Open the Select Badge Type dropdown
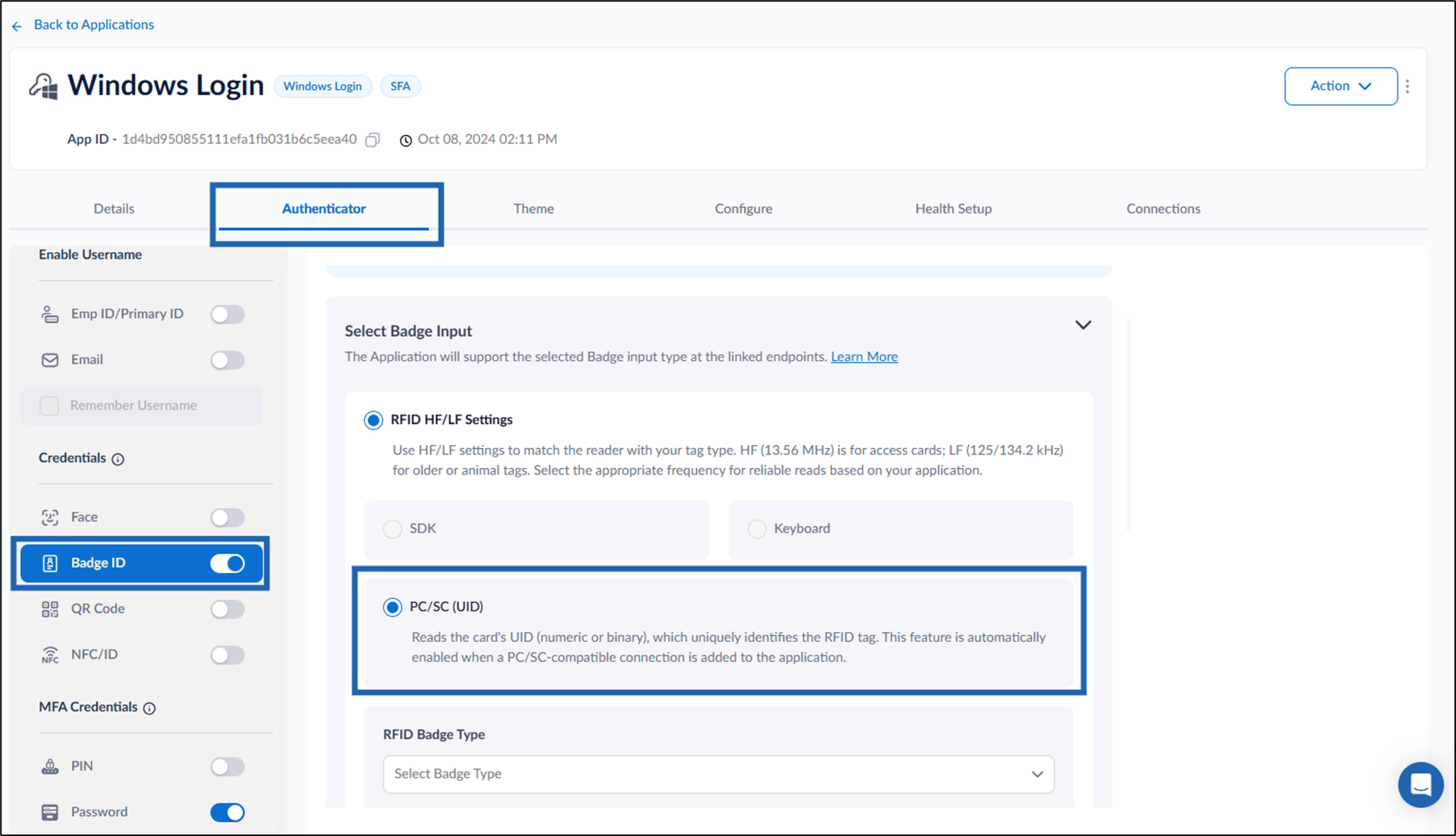 click(718, 774)
